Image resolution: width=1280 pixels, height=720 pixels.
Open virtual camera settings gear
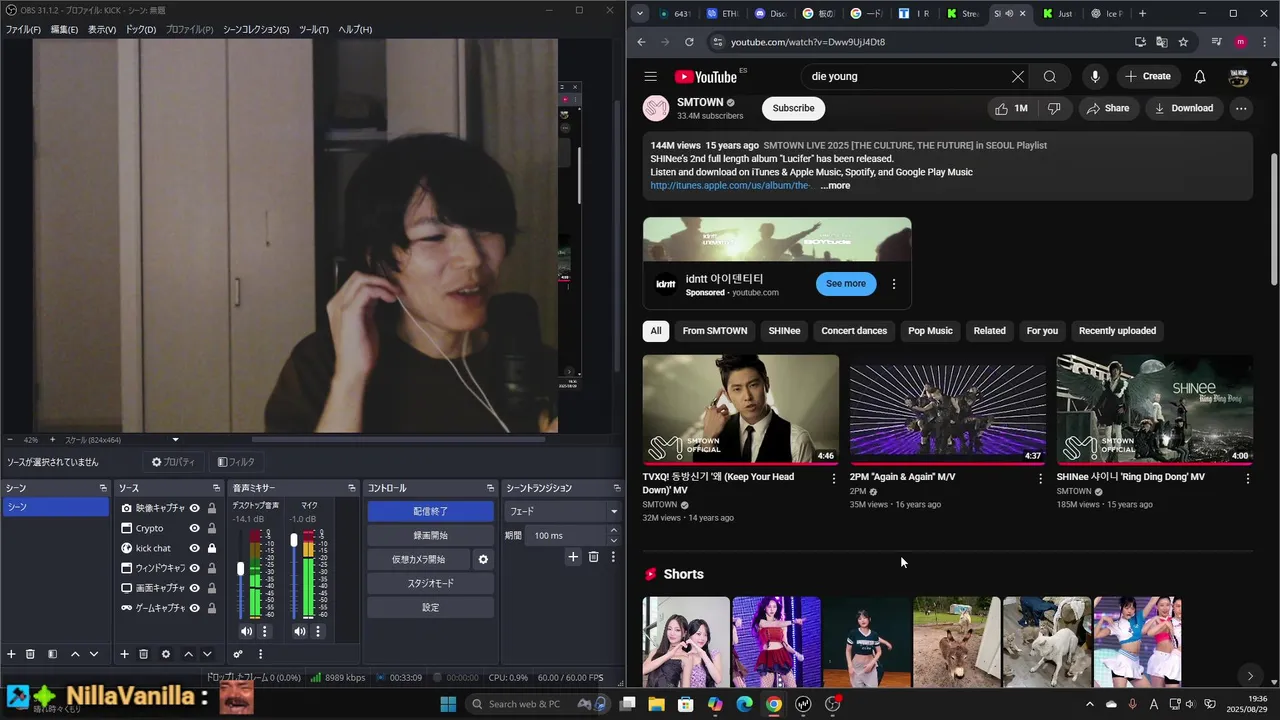(483, 559)
